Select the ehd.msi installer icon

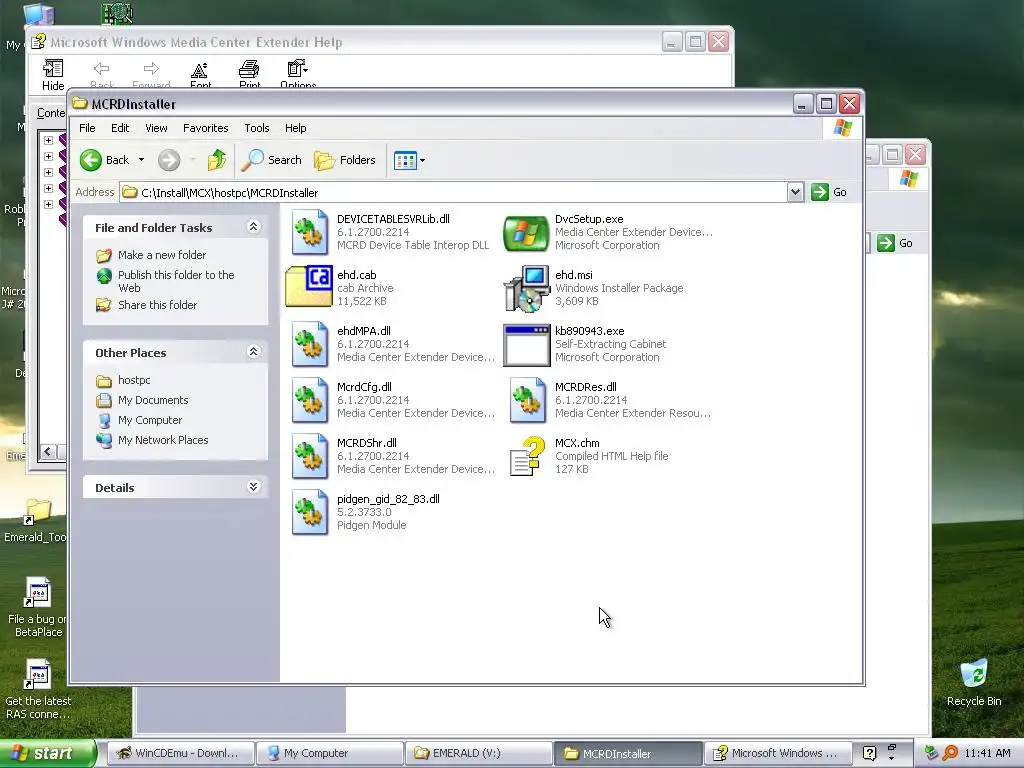526,288
